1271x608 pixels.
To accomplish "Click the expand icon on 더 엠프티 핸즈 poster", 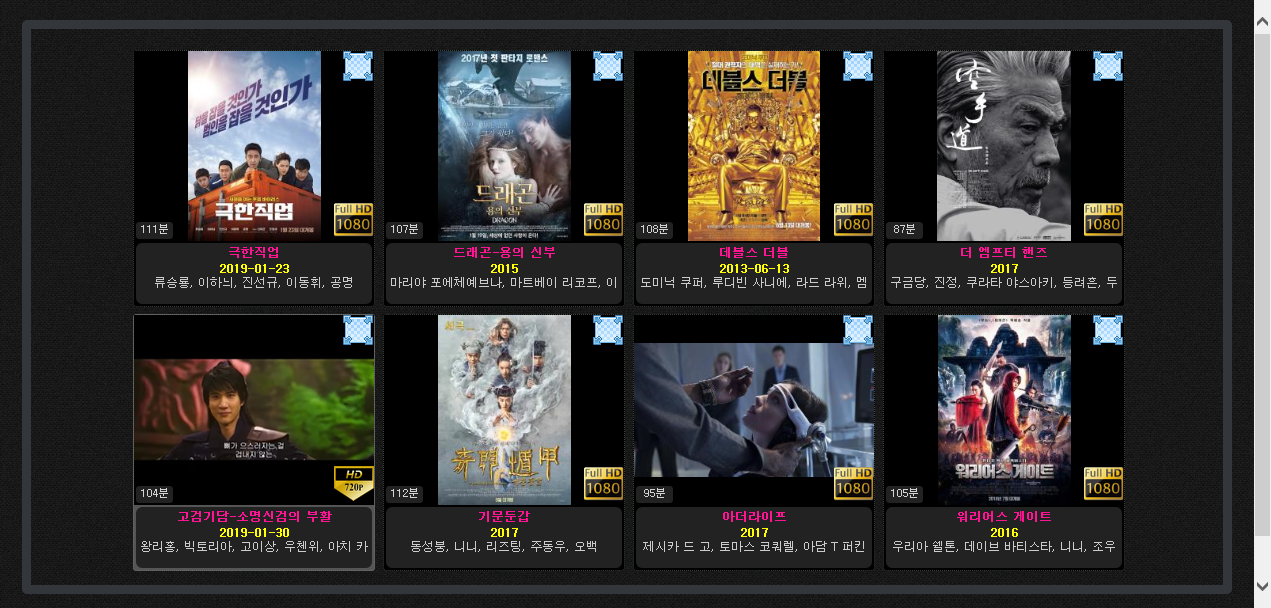I will pyautogui.click(x=1108, y=66).
